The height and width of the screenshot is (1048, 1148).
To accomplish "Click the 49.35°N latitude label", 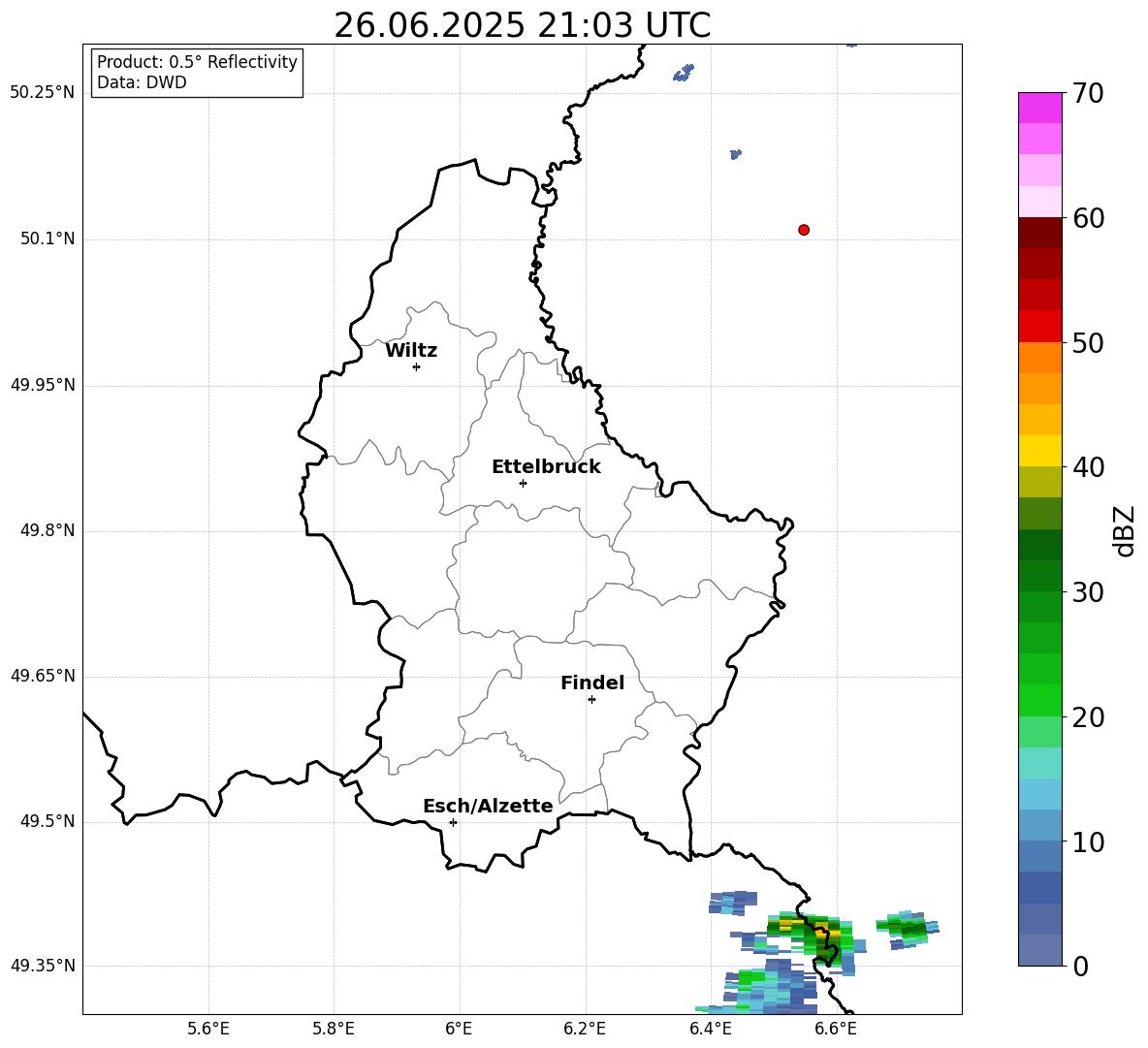I will point(42,966).
